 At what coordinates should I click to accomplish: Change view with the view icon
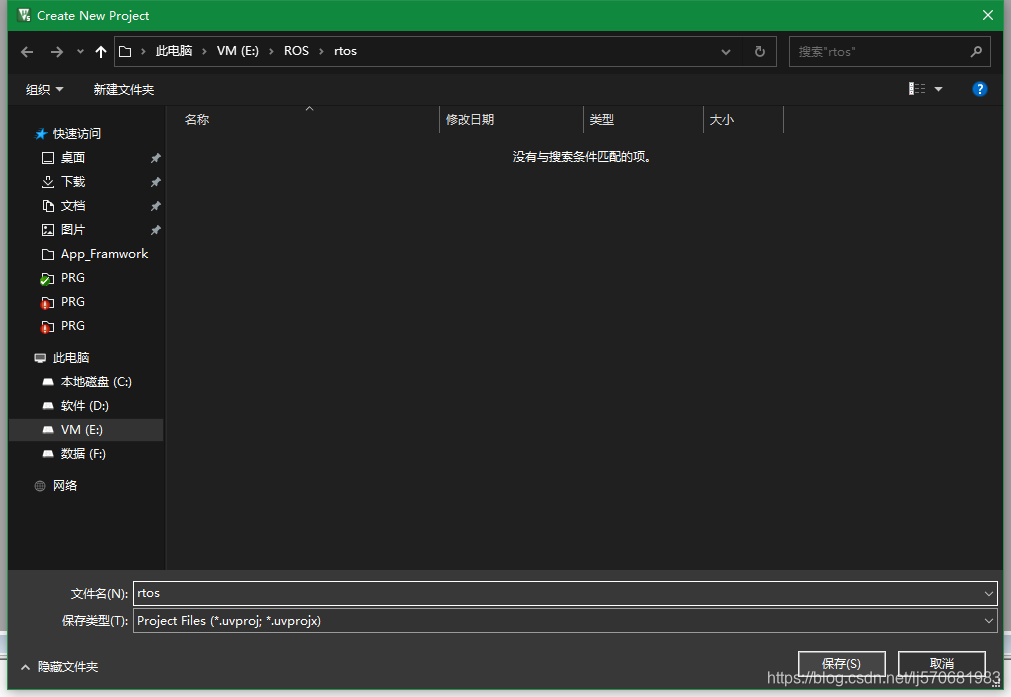pyautogui.click(x=917, y=89)
